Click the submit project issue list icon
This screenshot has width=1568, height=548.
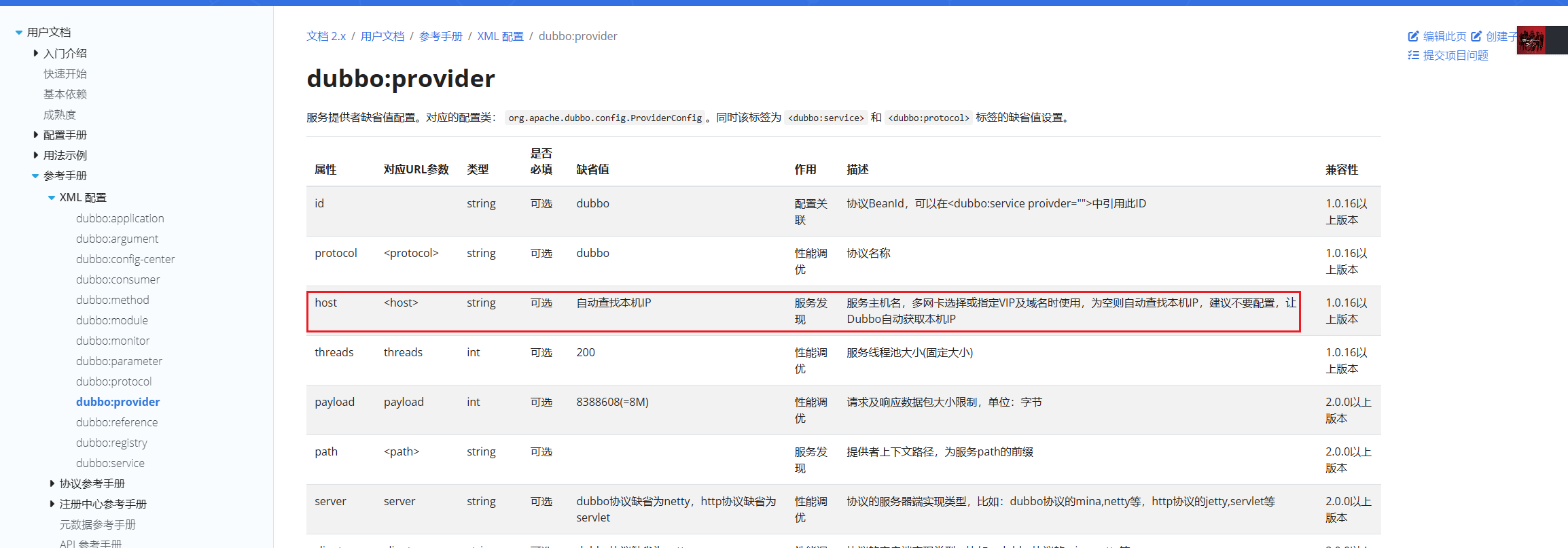click(x=1413, y=55)
